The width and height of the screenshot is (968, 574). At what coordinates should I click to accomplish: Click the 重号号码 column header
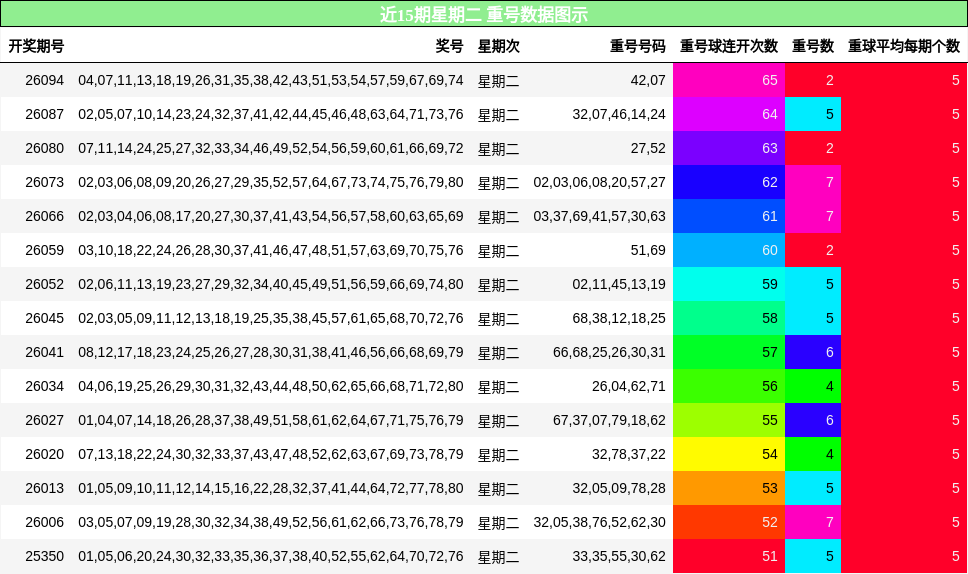[x=638, y=46]
